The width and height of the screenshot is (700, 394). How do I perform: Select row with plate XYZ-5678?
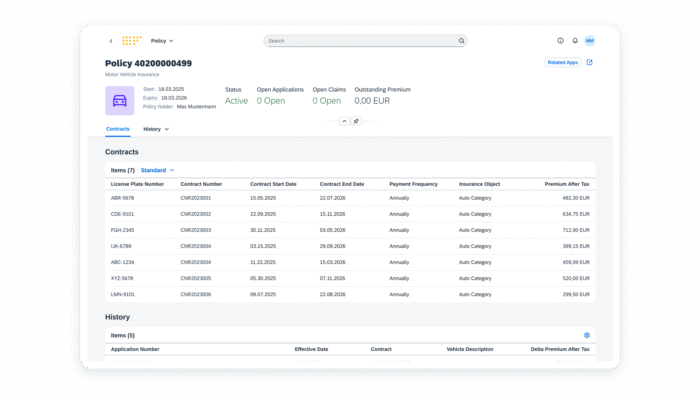click(350, 278)
